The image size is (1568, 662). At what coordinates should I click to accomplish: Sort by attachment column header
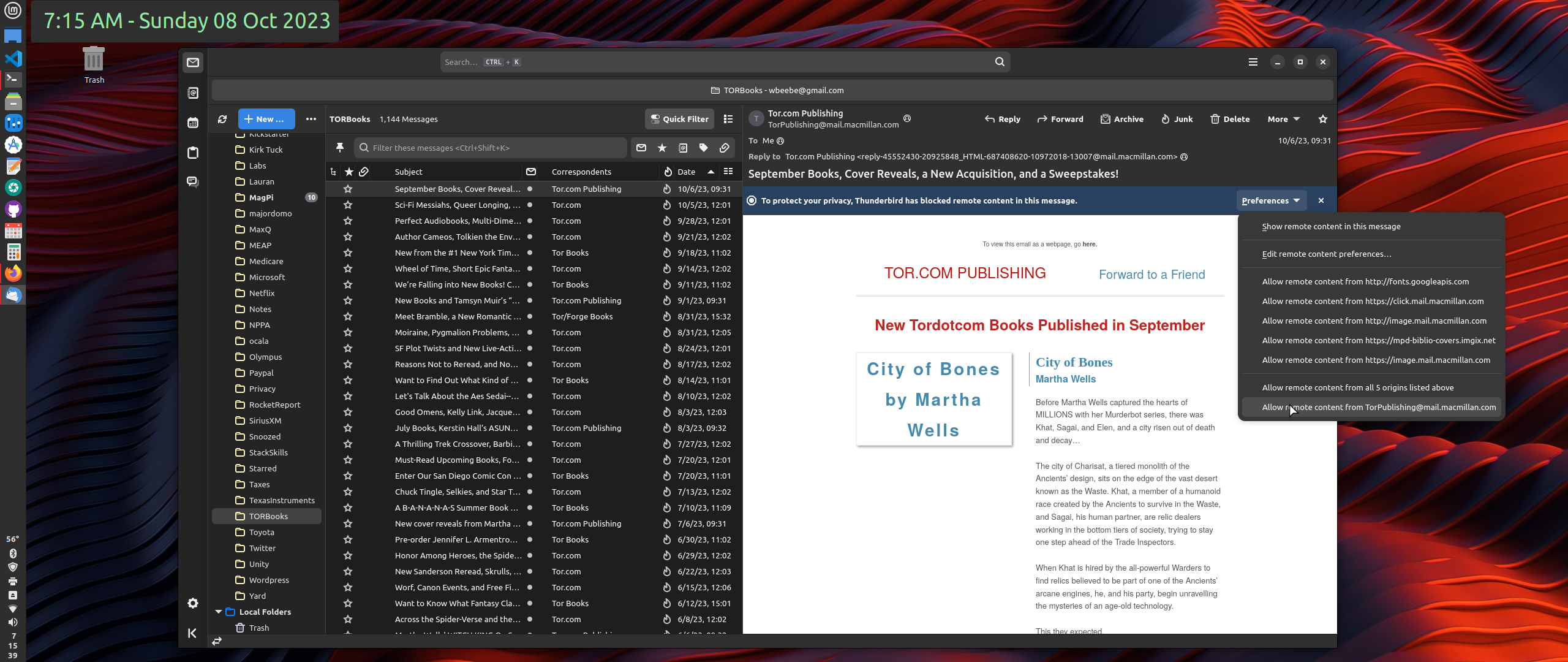(364, 172)
